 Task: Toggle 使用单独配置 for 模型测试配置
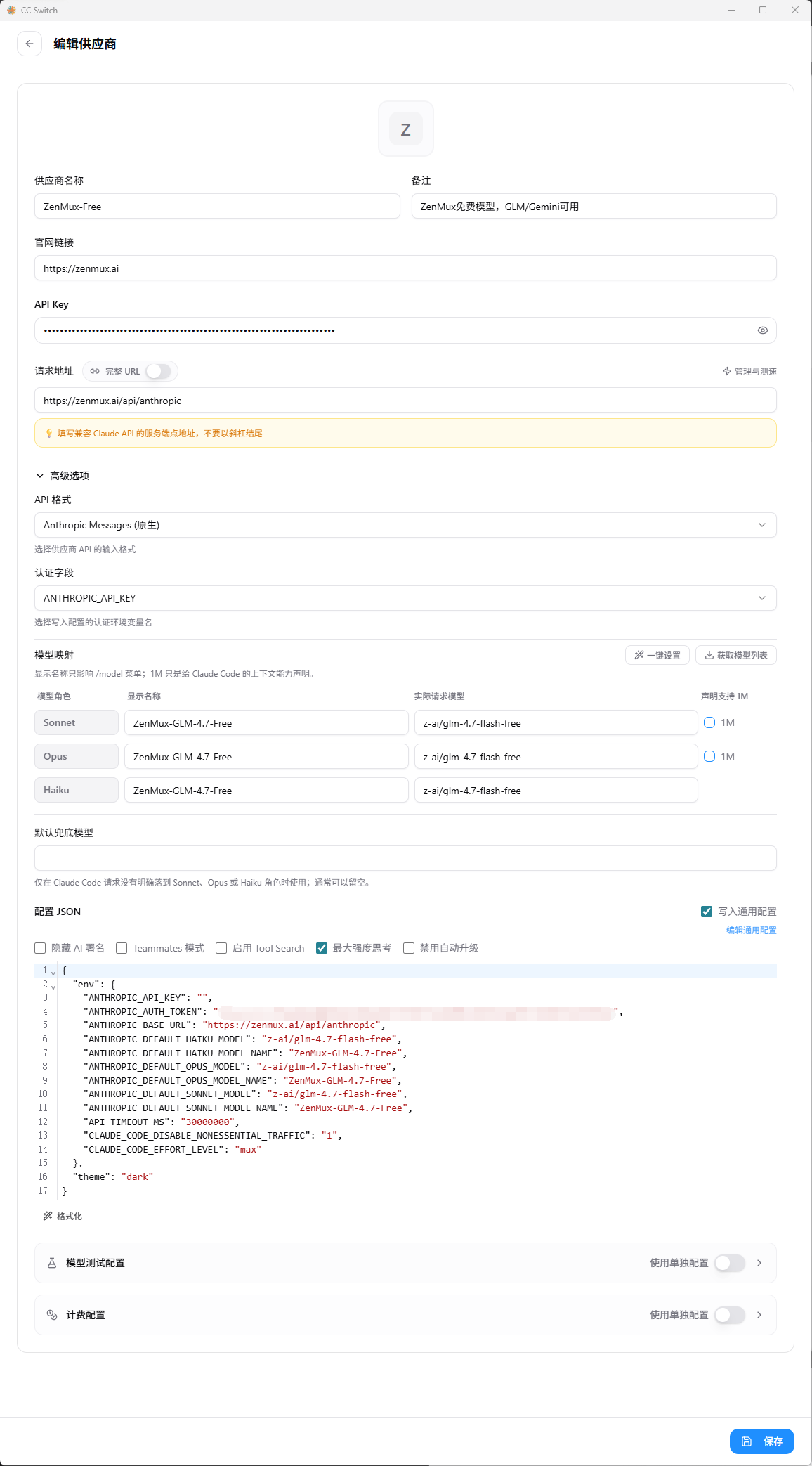click(x=730, y=1263)
